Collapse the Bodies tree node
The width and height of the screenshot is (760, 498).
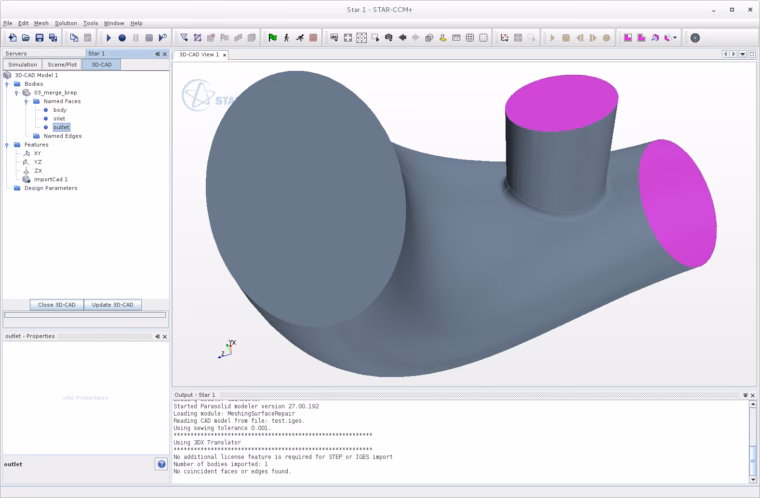pos(7,84)
